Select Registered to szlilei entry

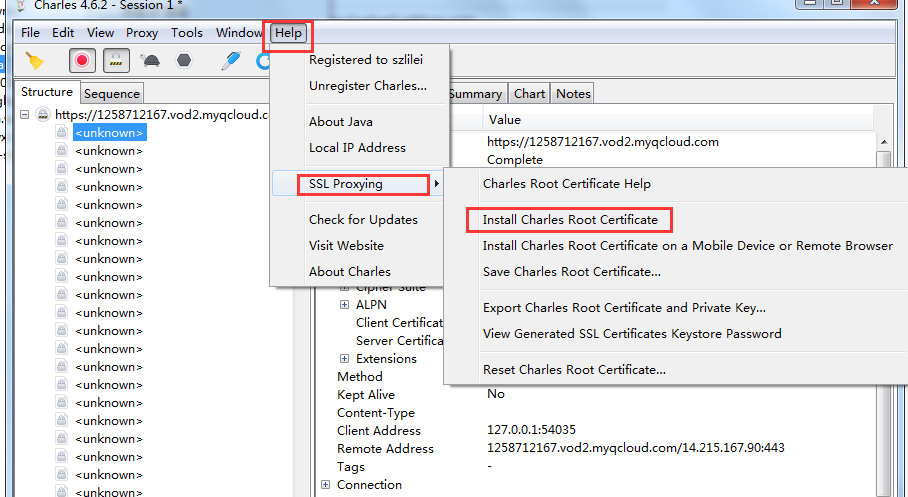coord(365,60)
